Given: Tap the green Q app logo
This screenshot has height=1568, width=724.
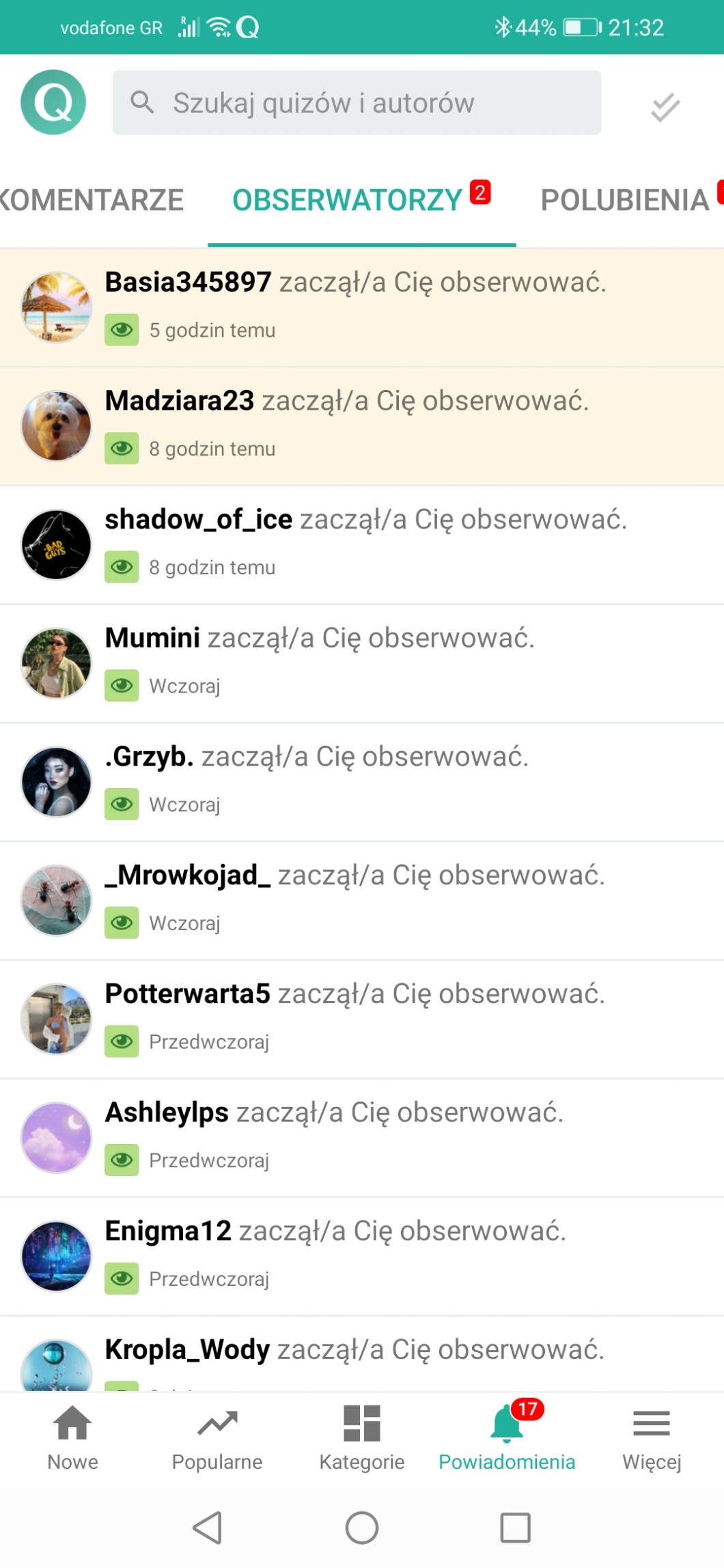Looking at the screenshot, I should (53, 102).
